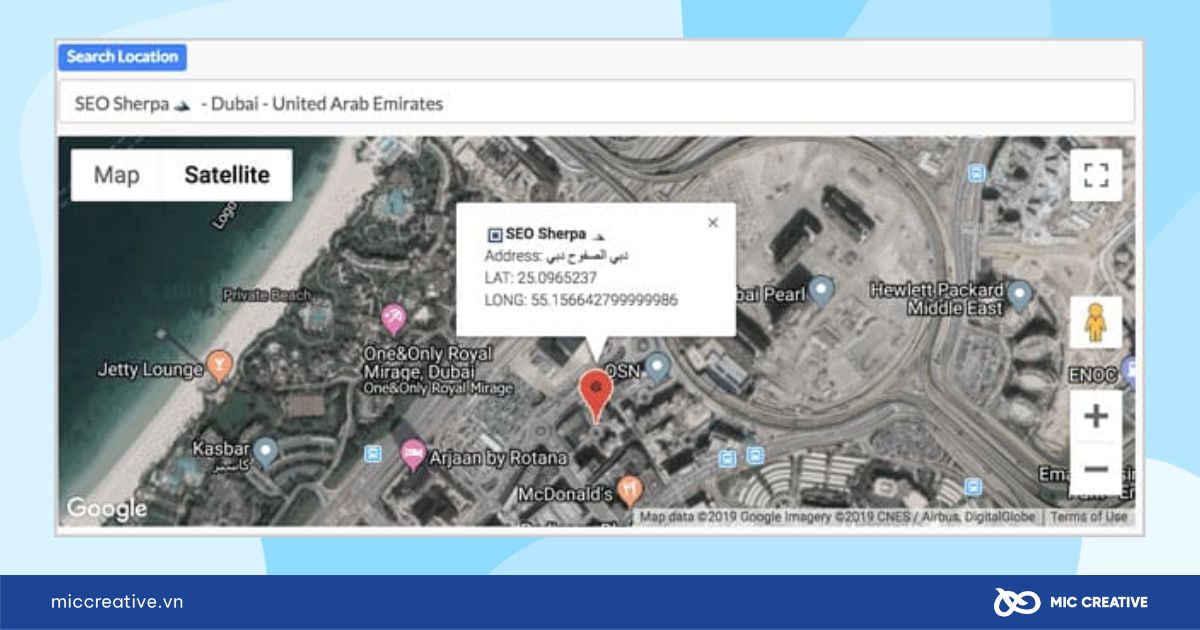Click the Hewlett Packard Middle East marker
1200x630 pixels.
[x=1019, y=295]
